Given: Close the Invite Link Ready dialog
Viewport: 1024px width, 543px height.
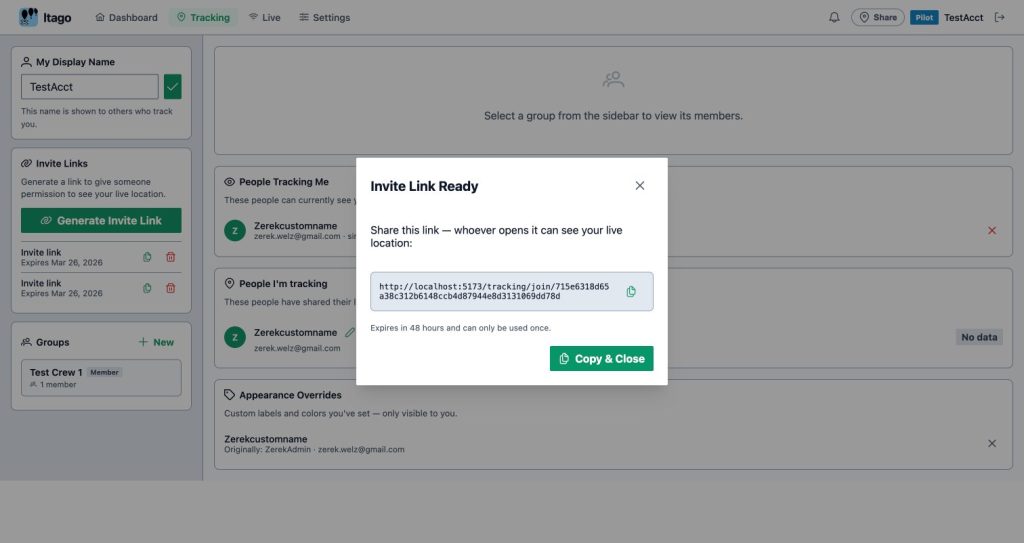Looking at the screenshot, I should [x=640, y=186].
